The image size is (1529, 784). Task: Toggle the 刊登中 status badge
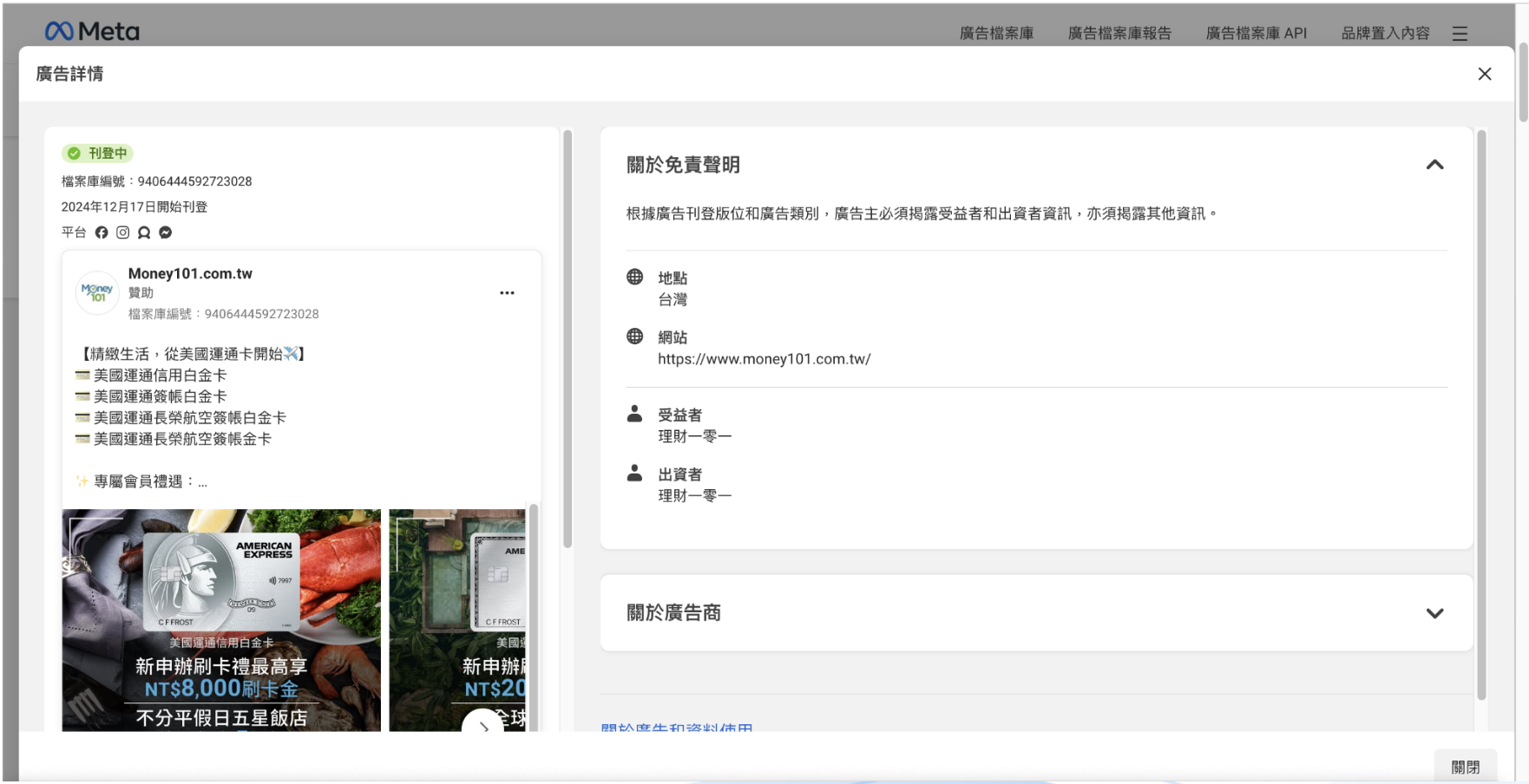(99, 153)
